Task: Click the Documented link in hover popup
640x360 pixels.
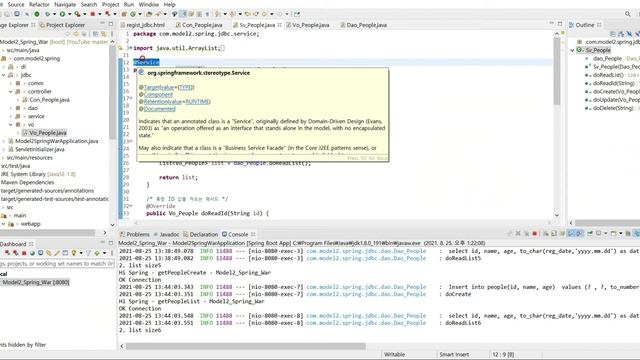Action: pos(160,109)
